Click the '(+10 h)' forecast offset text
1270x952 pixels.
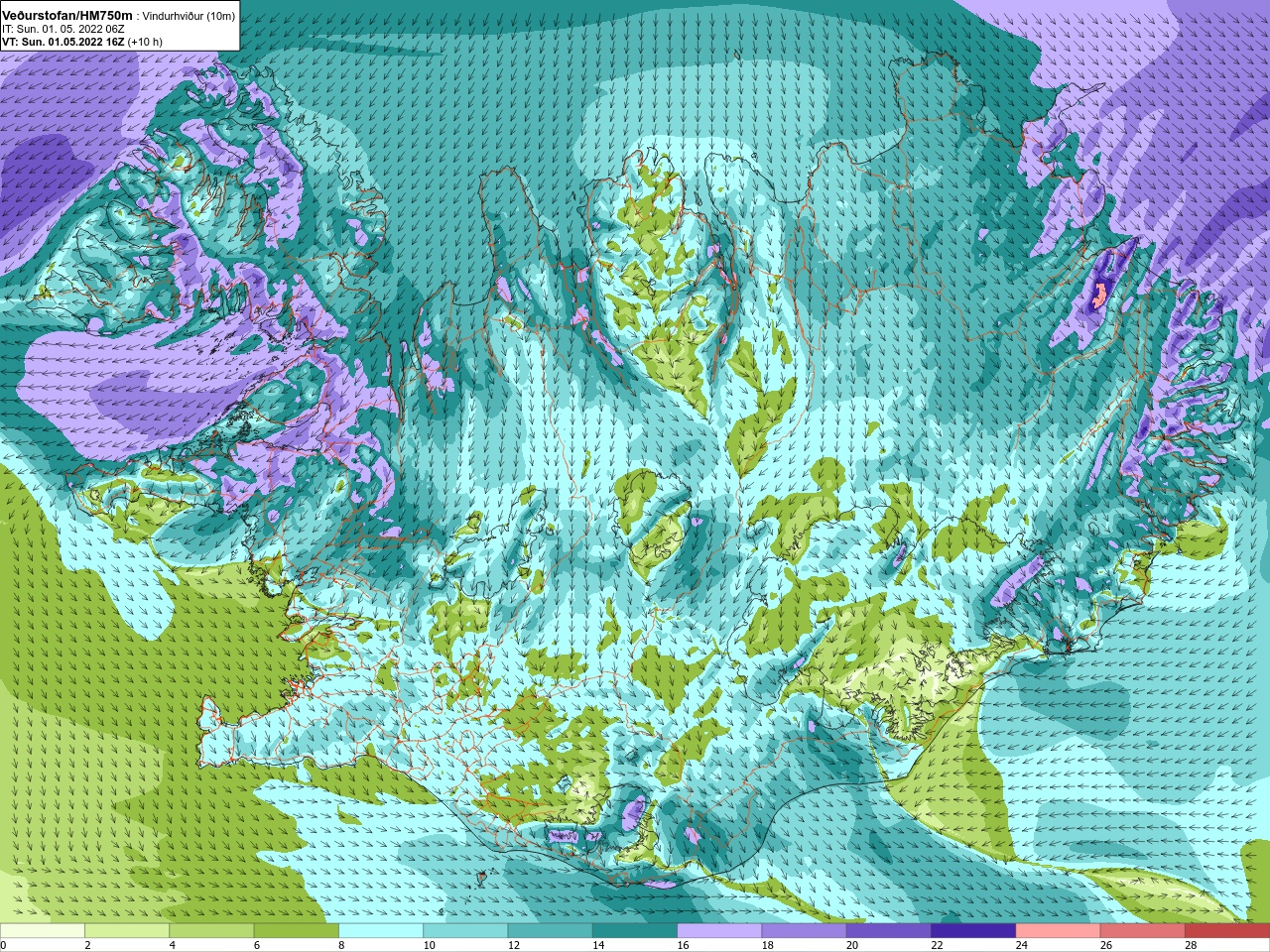click(145, 42)
